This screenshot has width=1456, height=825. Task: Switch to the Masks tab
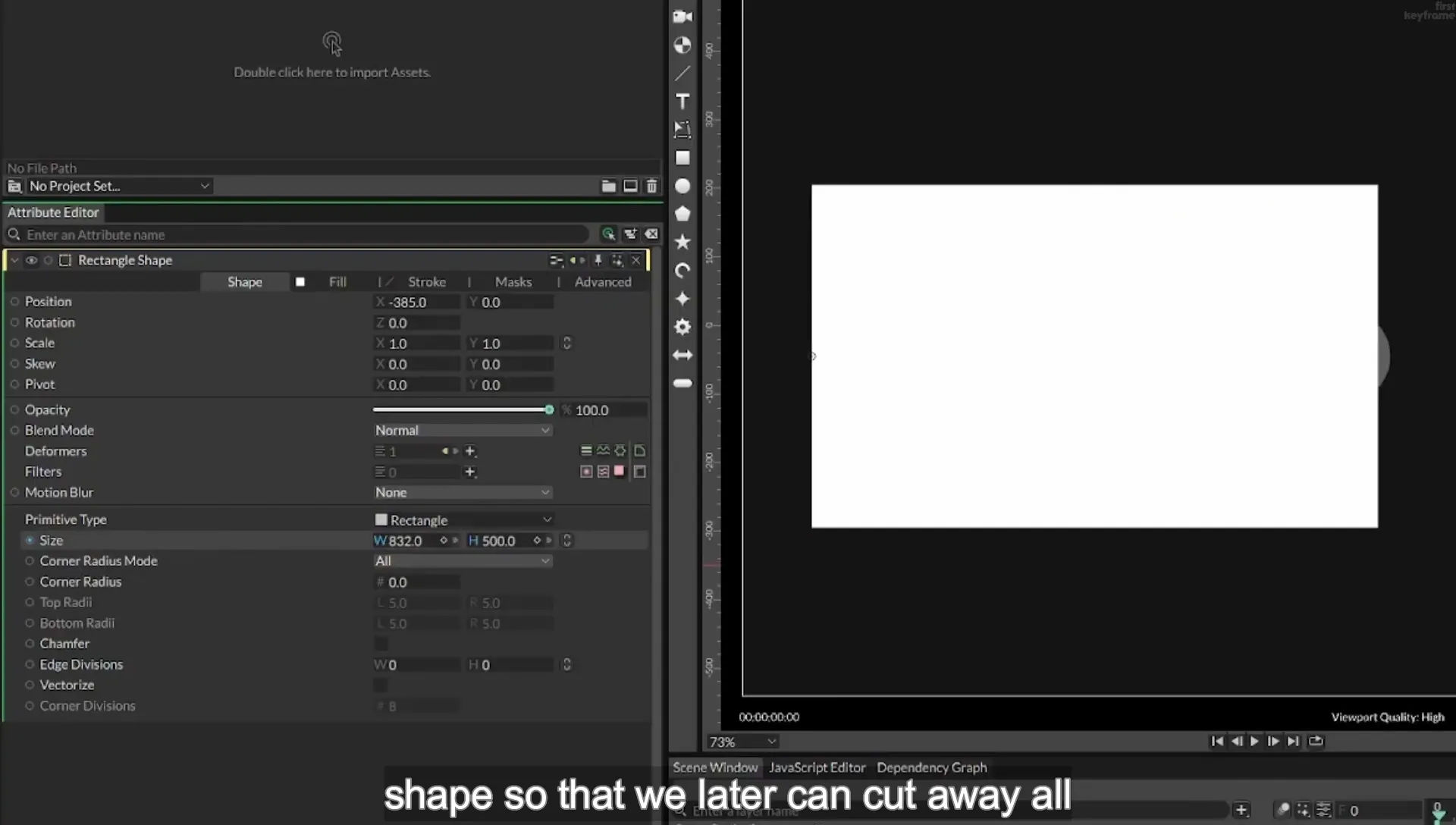pyautogui.click(x=513, y=282)
